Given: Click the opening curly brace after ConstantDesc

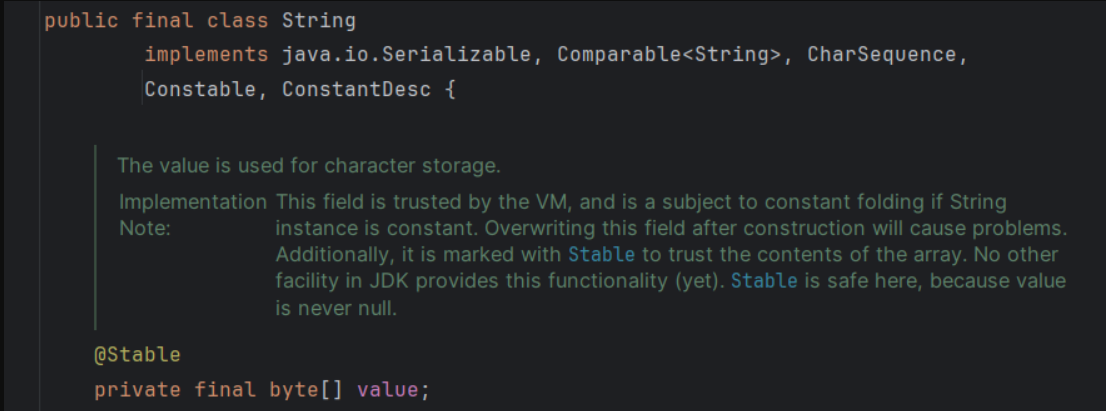Looking at the screenshot, I should point(450,89).
